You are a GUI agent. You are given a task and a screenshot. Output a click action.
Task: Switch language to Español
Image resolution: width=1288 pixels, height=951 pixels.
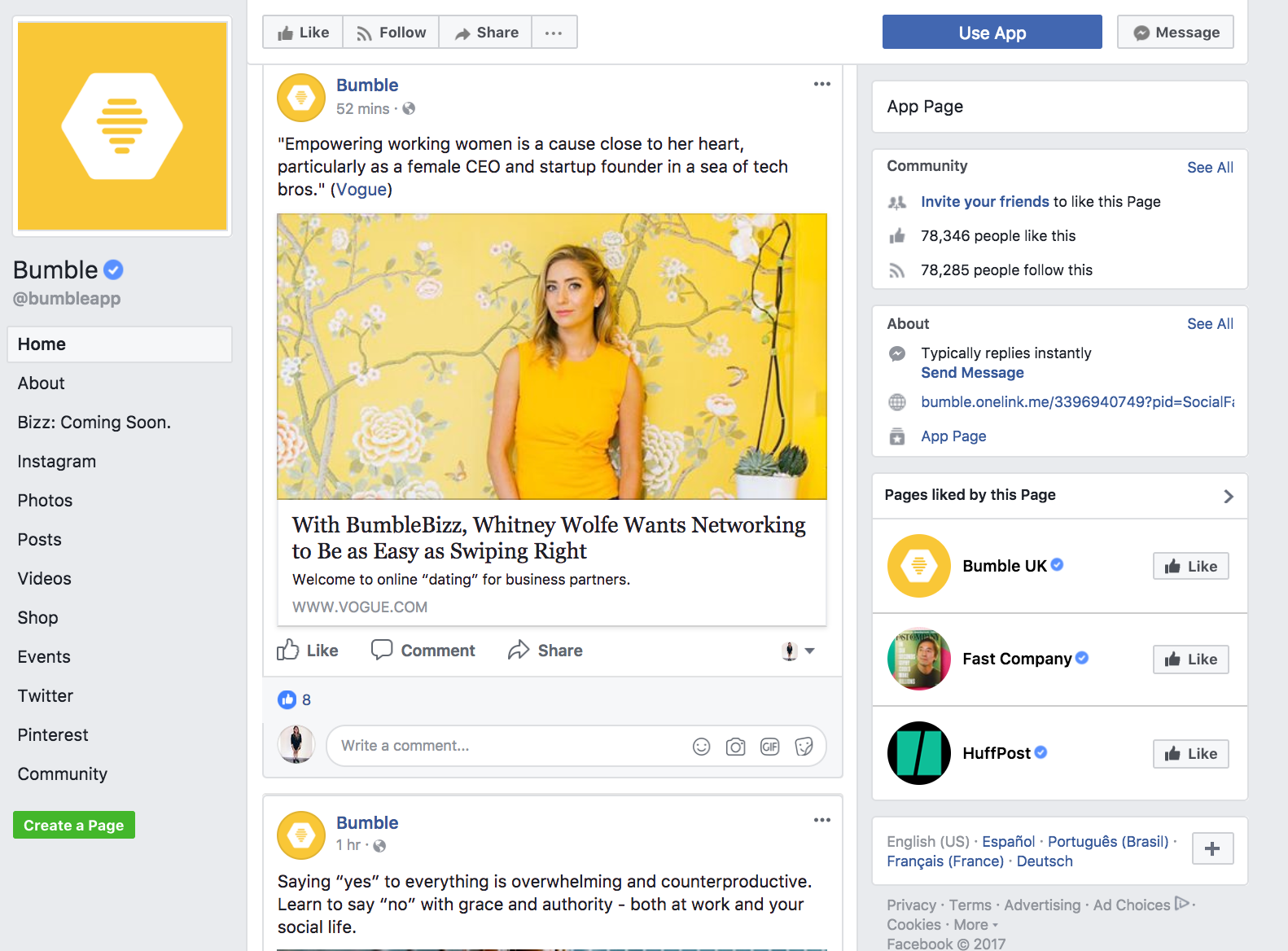1008,842
